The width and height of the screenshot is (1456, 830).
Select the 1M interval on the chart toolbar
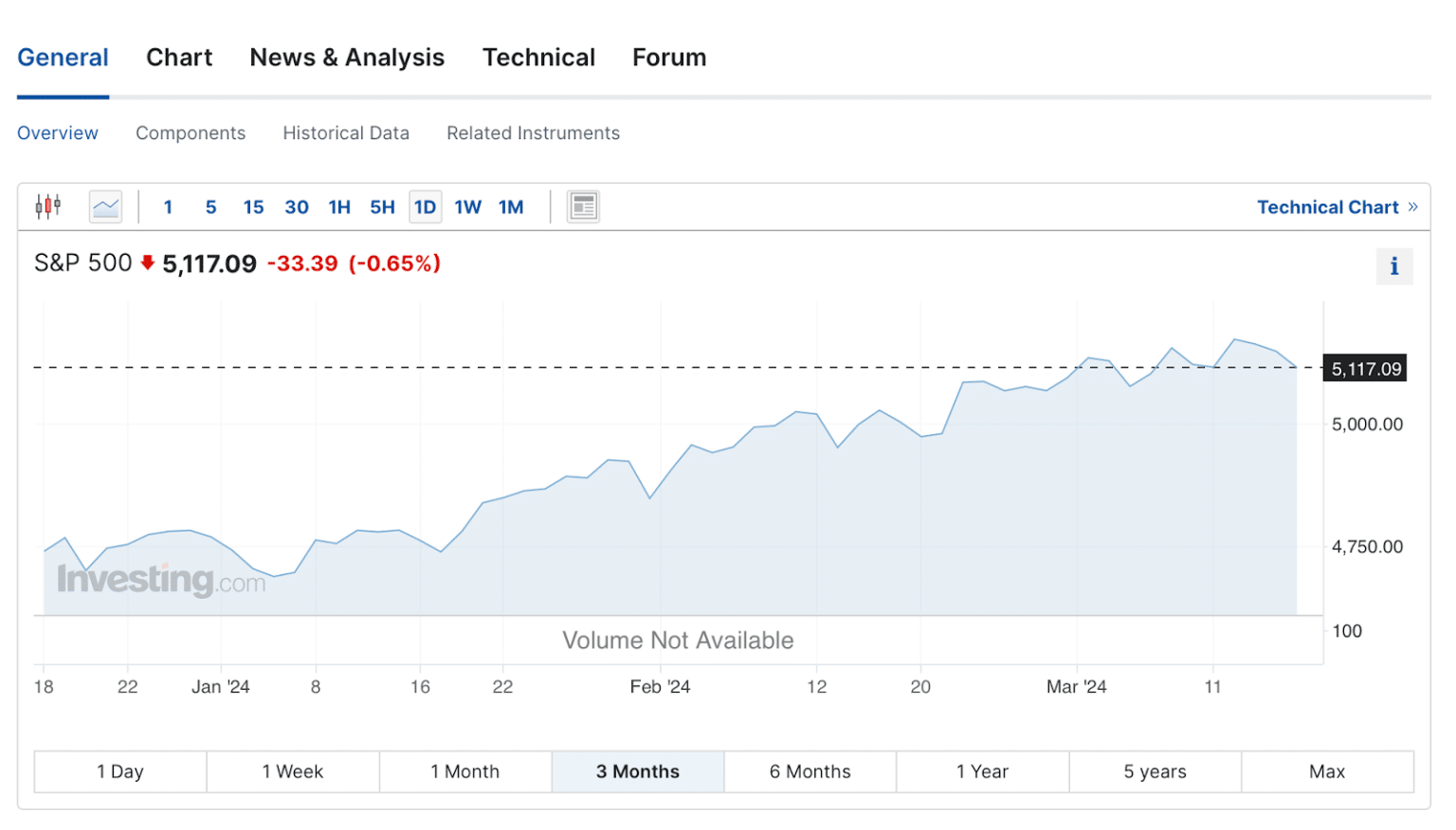point(511,207)
